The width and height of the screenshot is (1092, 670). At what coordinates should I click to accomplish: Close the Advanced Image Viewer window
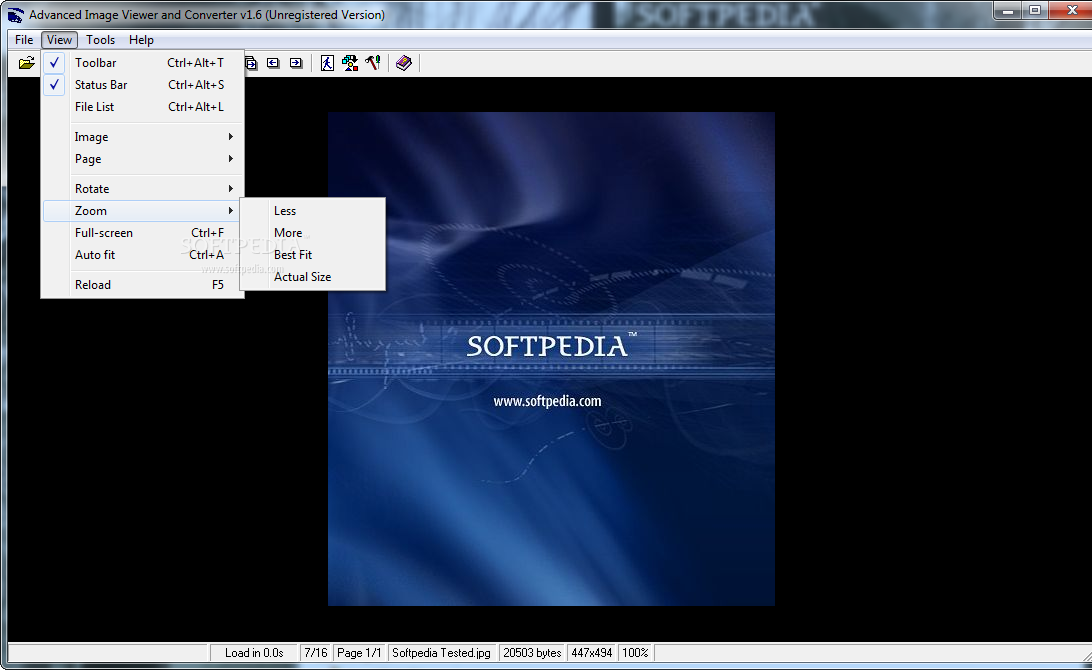(1072, 10)
